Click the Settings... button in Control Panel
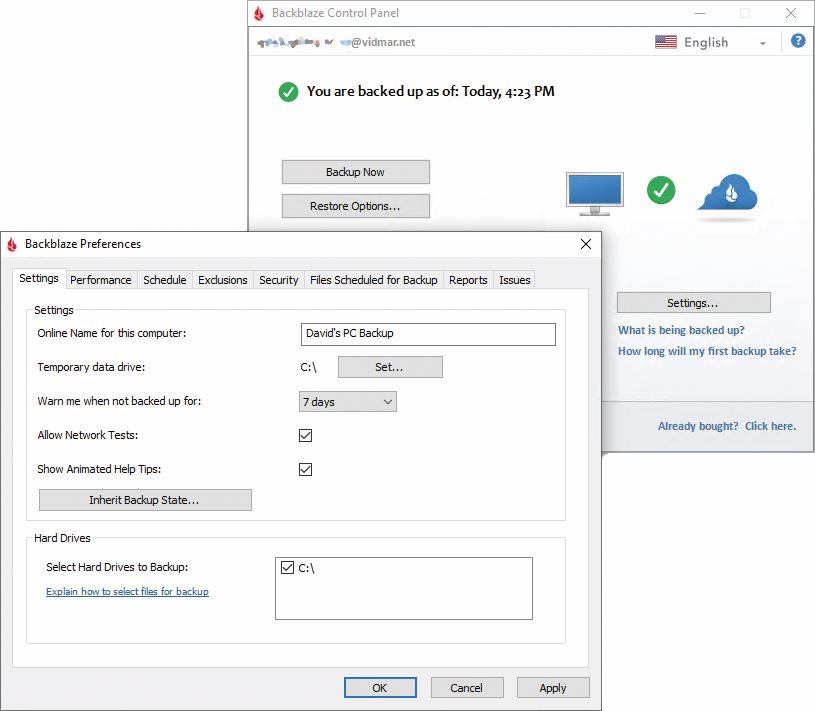The height and width of the screenshot is (711, 815). pos(693,303)
